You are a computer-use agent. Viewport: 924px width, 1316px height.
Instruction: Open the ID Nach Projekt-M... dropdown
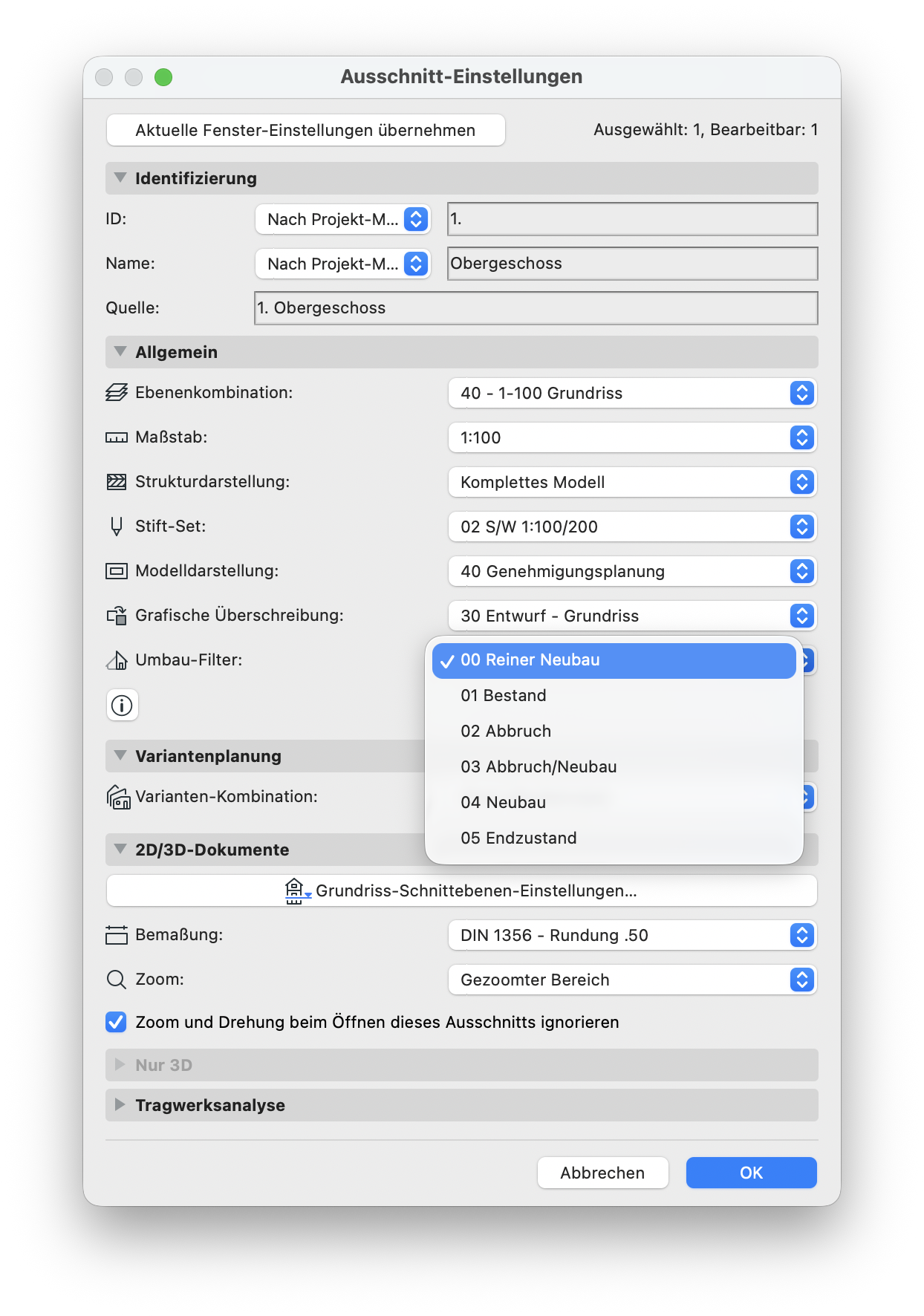click(343, 219)
